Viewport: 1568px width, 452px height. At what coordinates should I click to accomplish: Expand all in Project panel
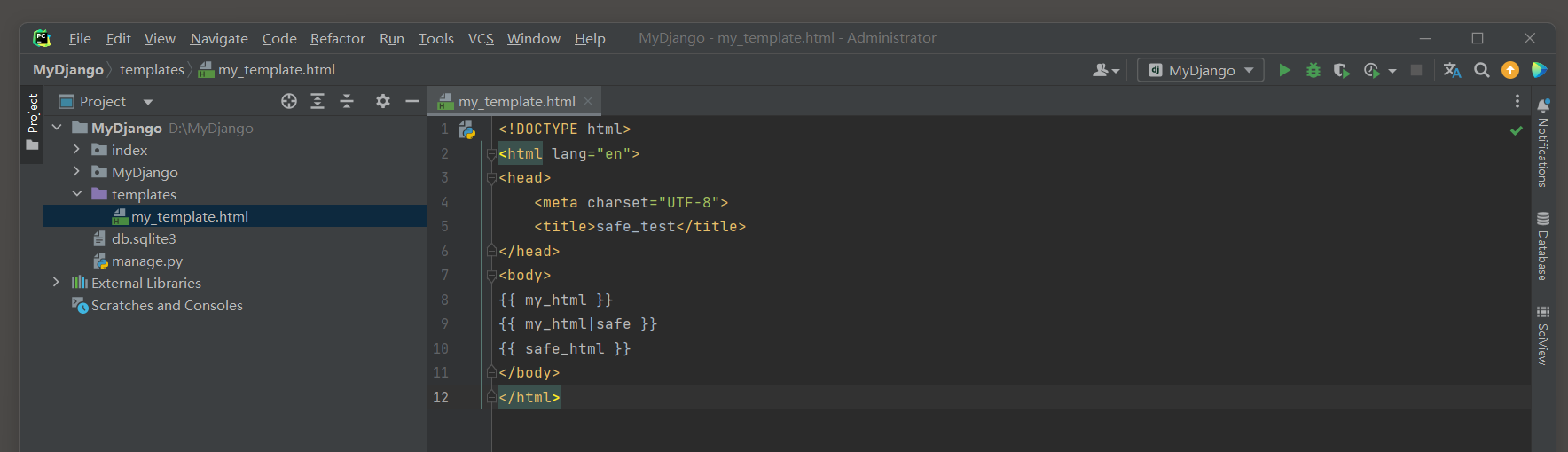[318, 101]
